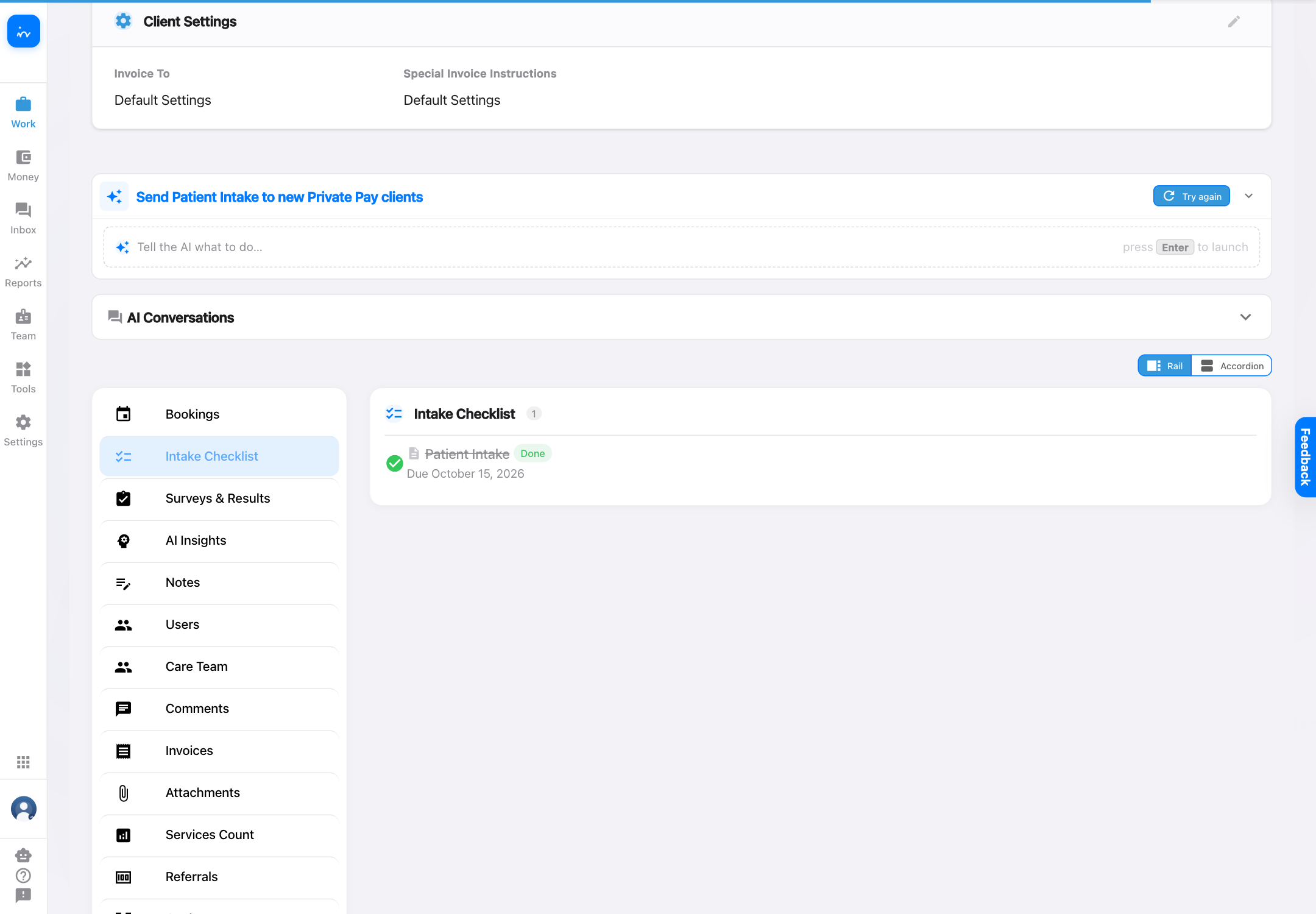Open the help question mark icon
Image resolution: width=1316 pixels, height=914 pixels.
pyautogui.click(x=23, y=876)
